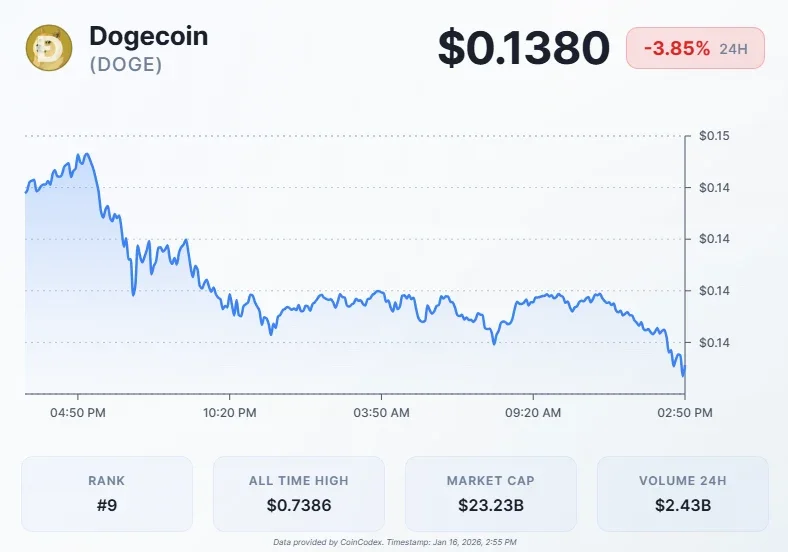Screen dimensions: 788x552
Task: Click the 10:20 PM time axis label
Action: [231, 412]
